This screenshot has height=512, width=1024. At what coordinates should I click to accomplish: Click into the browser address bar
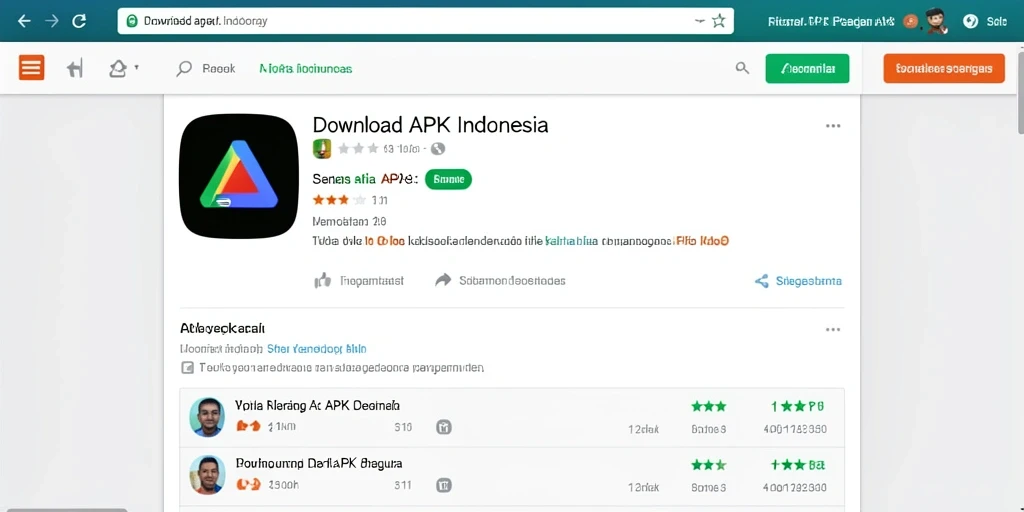pyautogui.click(x=425, y=21)
